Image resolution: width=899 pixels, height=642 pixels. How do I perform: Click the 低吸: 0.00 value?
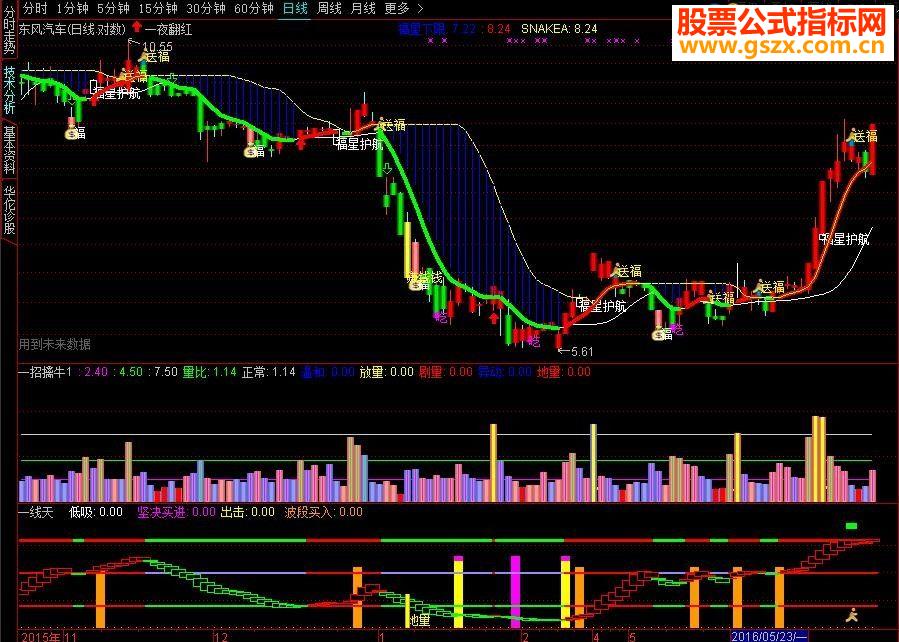[96, 512]
